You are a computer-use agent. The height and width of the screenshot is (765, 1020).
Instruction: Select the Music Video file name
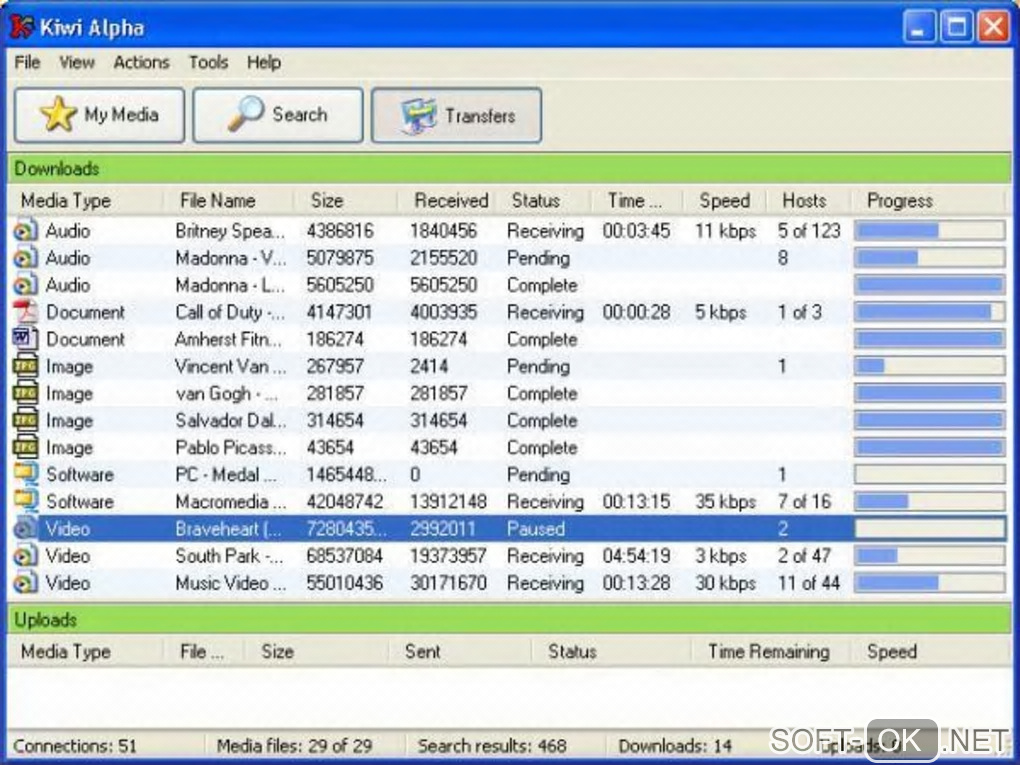pyautogui.click(x=230, y=583)
